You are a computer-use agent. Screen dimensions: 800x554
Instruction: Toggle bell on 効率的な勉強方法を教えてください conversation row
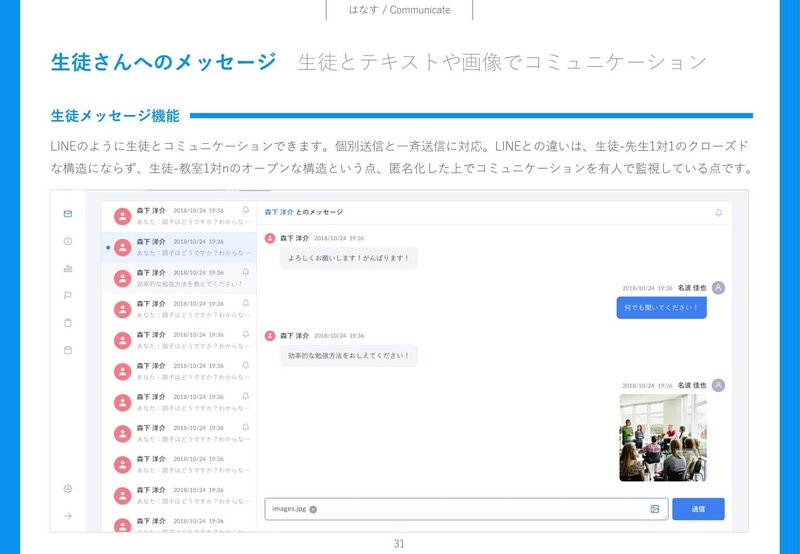click(245, 272)
